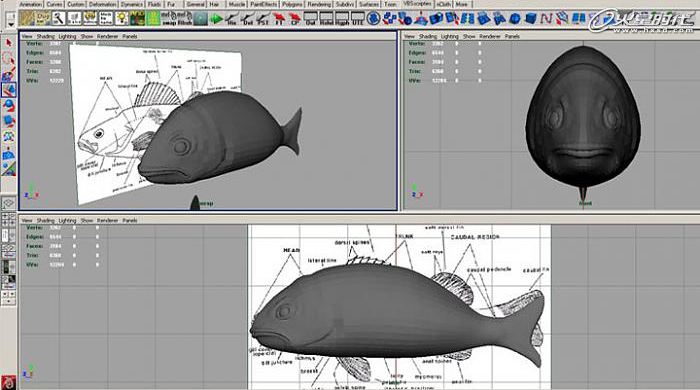
Task: Switch to the Scale tool
Action: click(8, 121)
